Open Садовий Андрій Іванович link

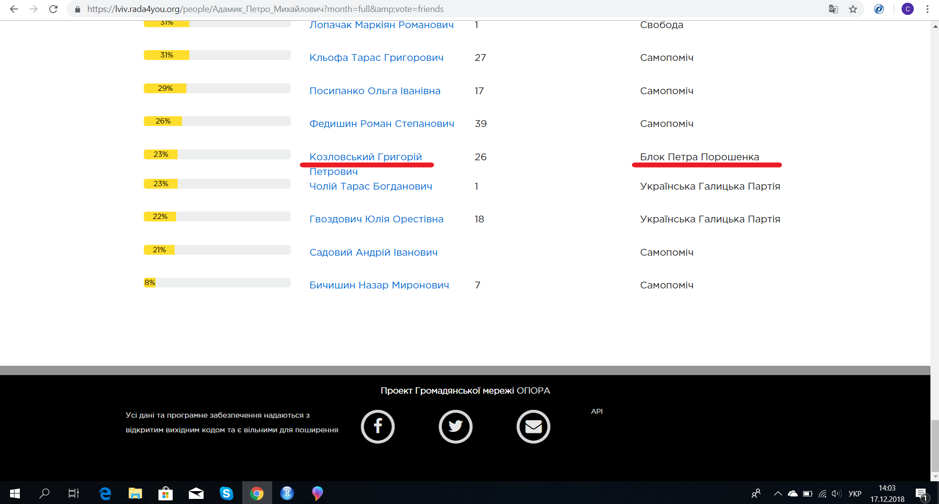coord(373,252)
